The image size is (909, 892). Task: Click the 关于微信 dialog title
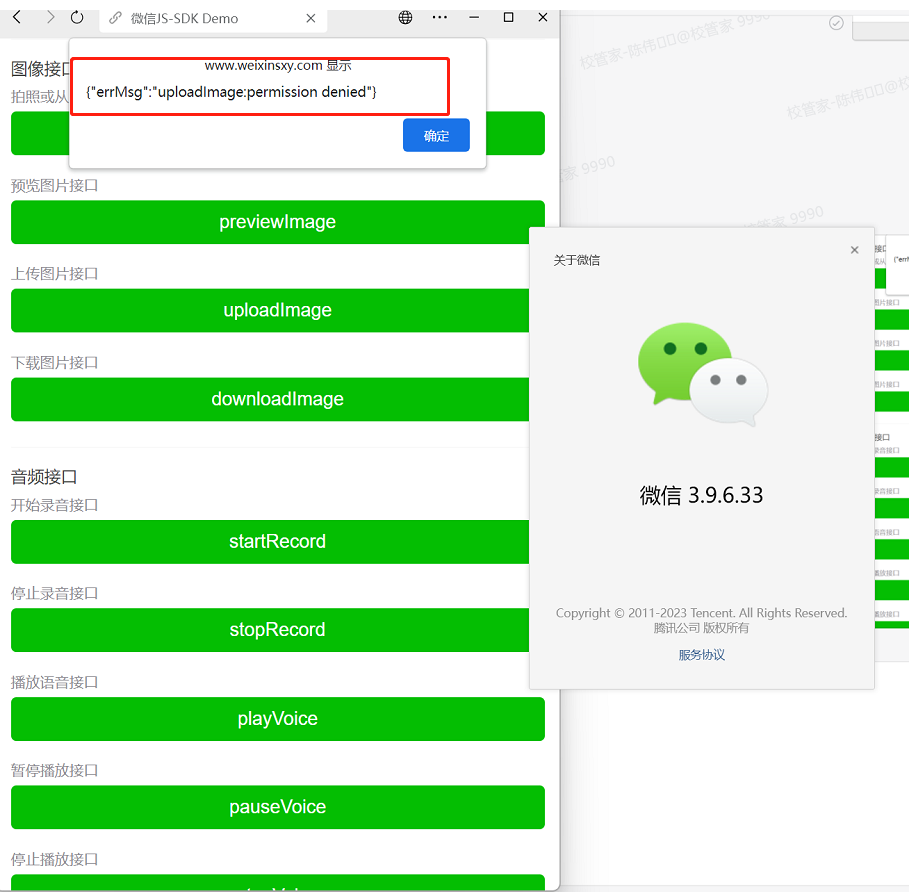coord(577,260)
